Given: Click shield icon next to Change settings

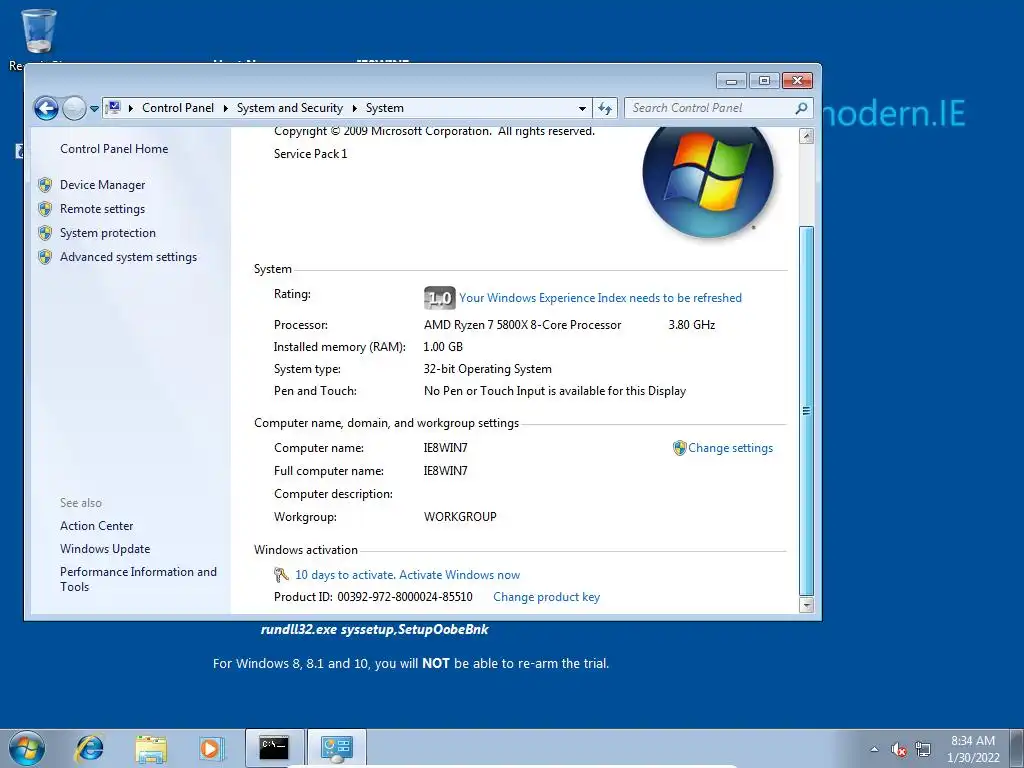Looking at the screenshot, I should pos(679,448).
